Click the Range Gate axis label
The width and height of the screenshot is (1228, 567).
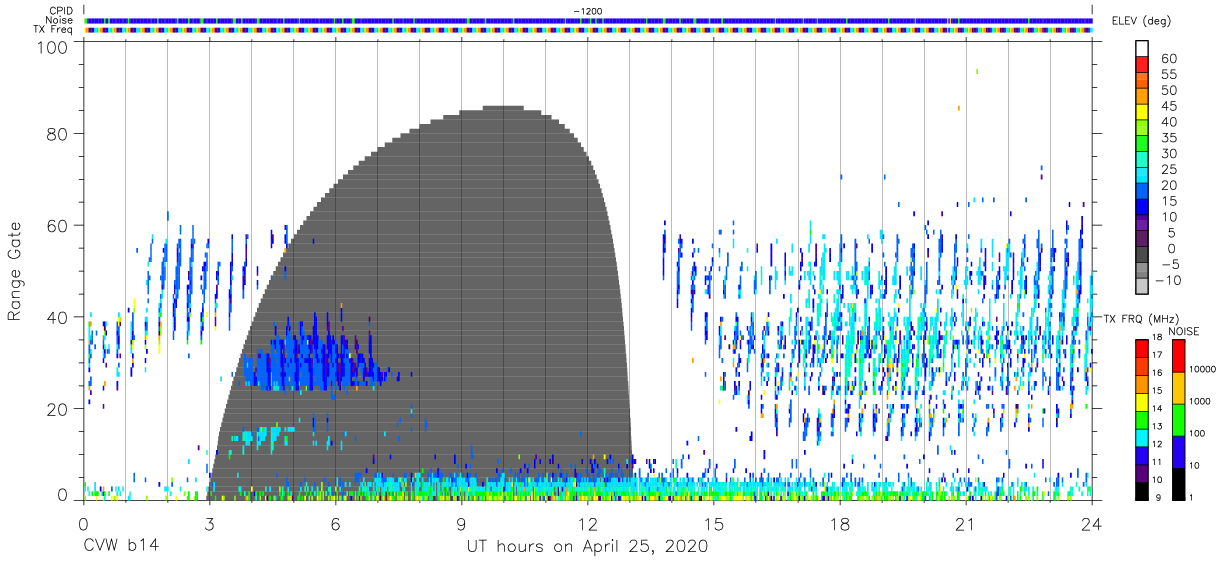(16, 273)
